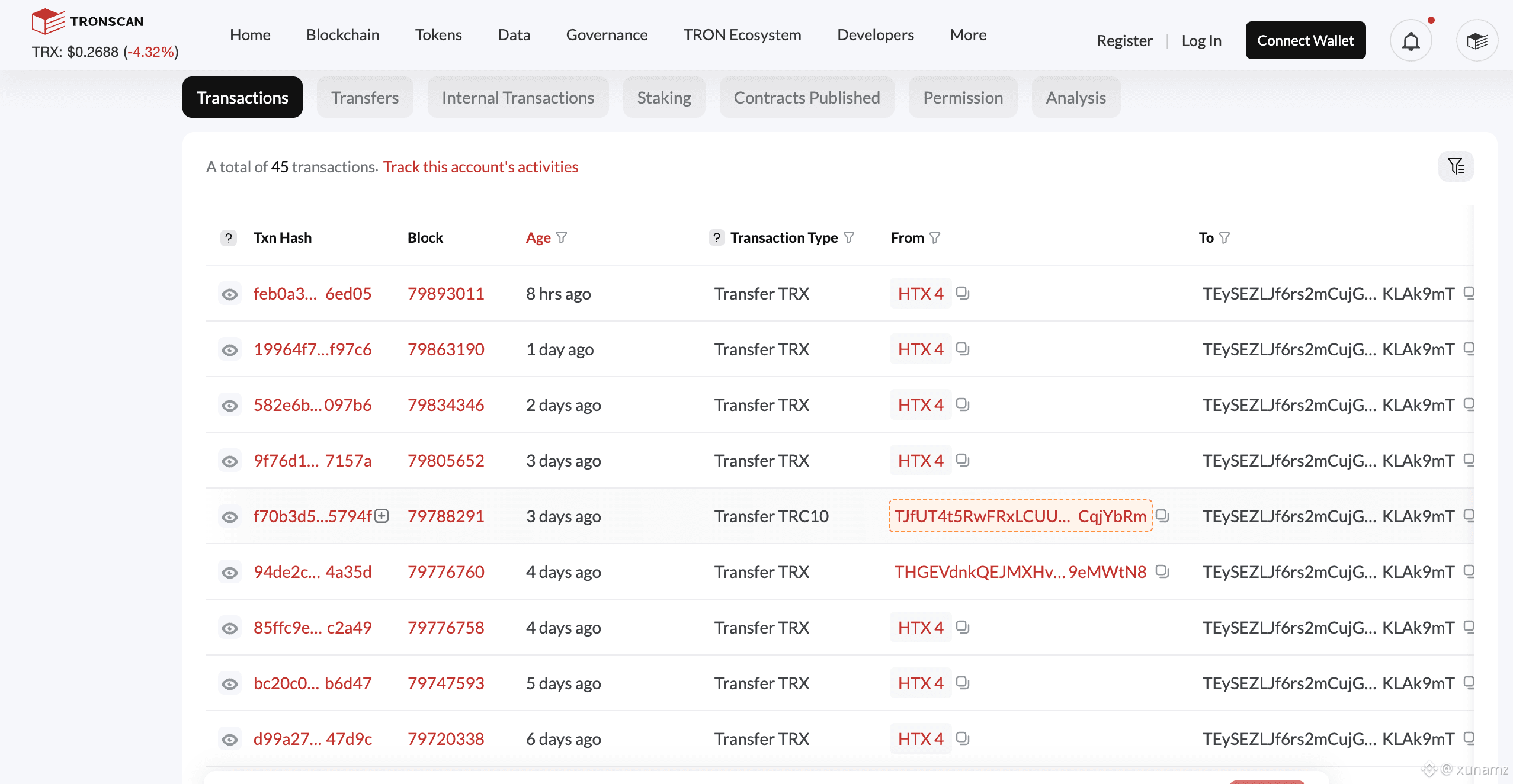Open the Governance menu
1513x784 pixels.
[x=607, y=35]
